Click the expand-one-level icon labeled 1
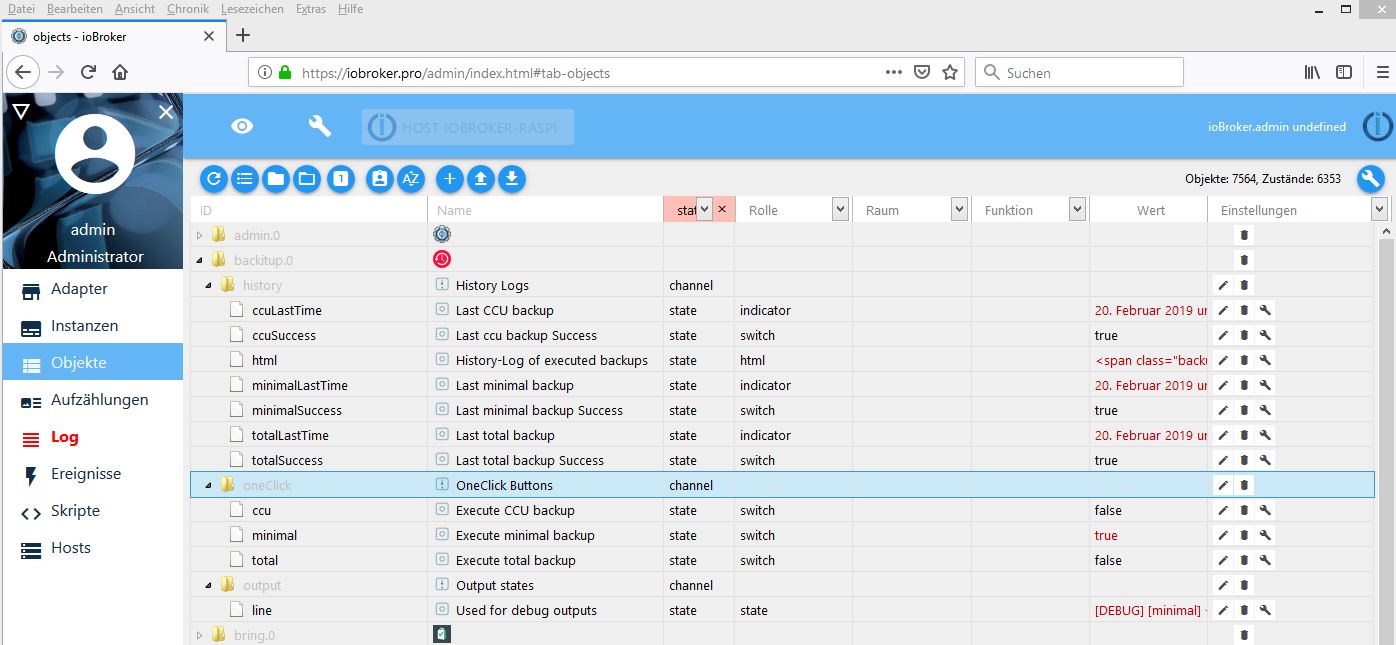 [x=341, y=179]
